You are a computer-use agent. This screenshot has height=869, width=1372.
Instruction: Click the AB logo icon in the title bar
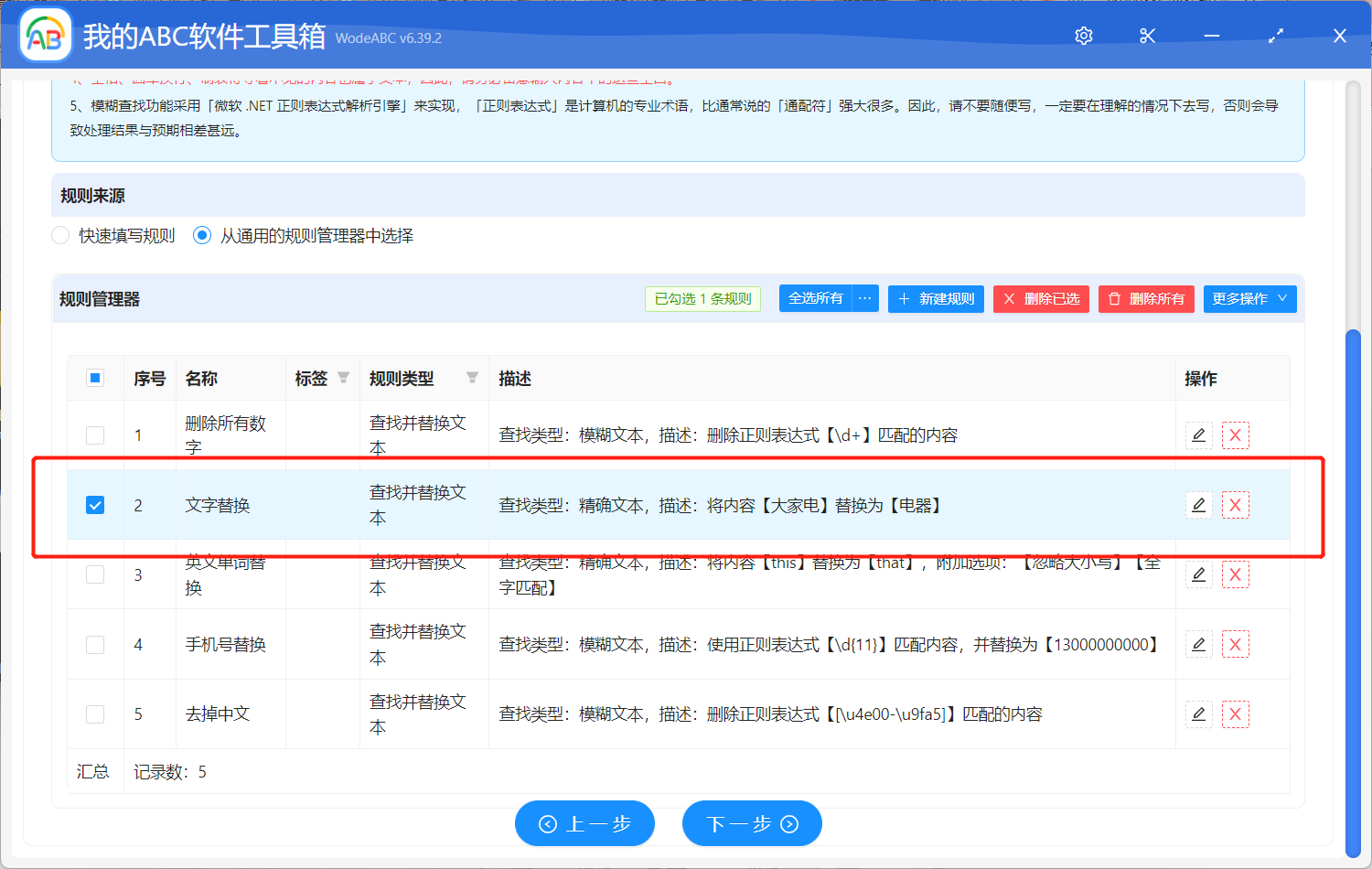click(x=45, y=36)
